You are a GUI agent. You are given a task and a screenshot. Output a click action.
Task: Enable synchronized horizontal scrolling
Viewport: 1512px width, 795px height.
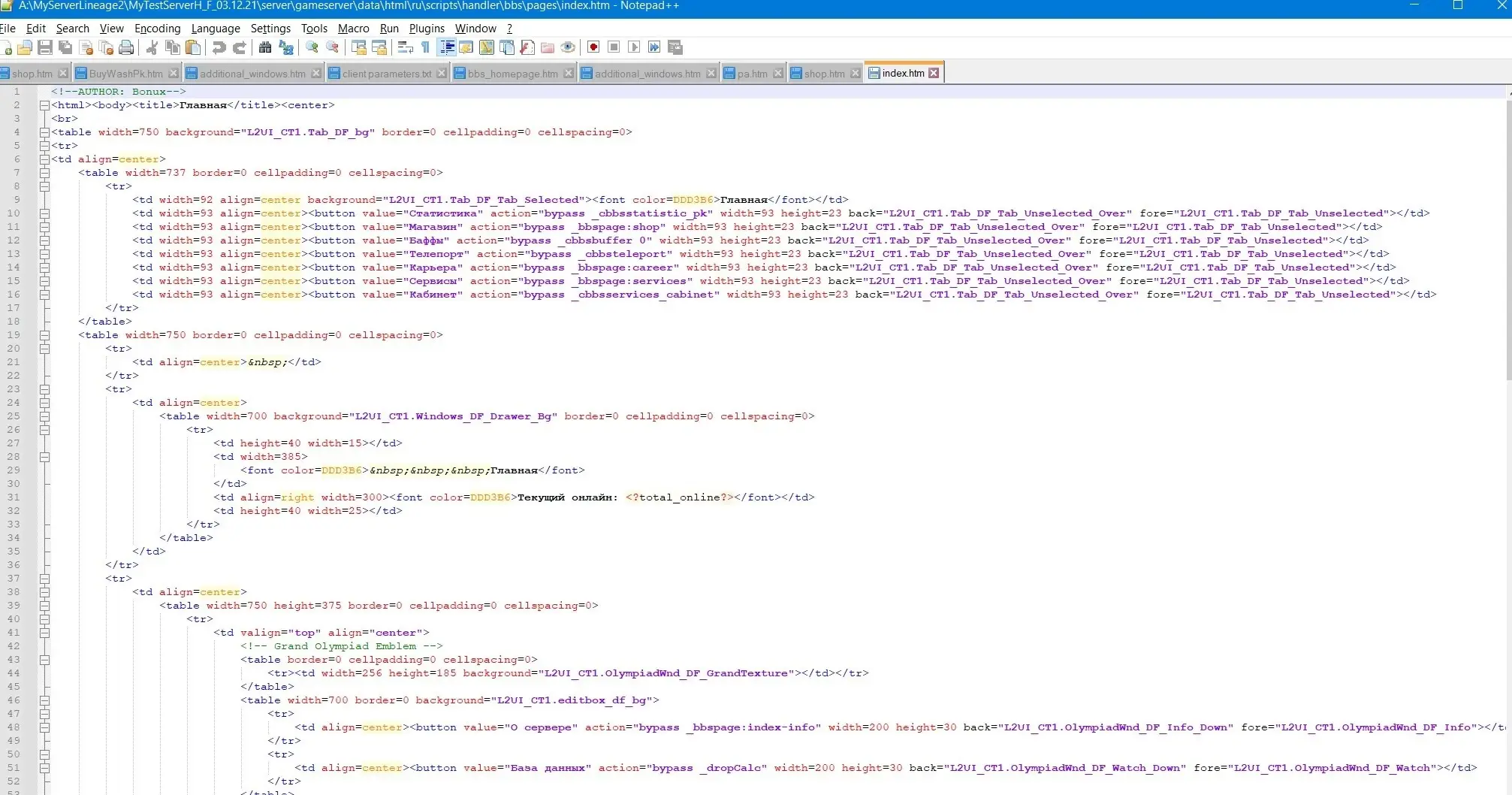tap(379, 47)
